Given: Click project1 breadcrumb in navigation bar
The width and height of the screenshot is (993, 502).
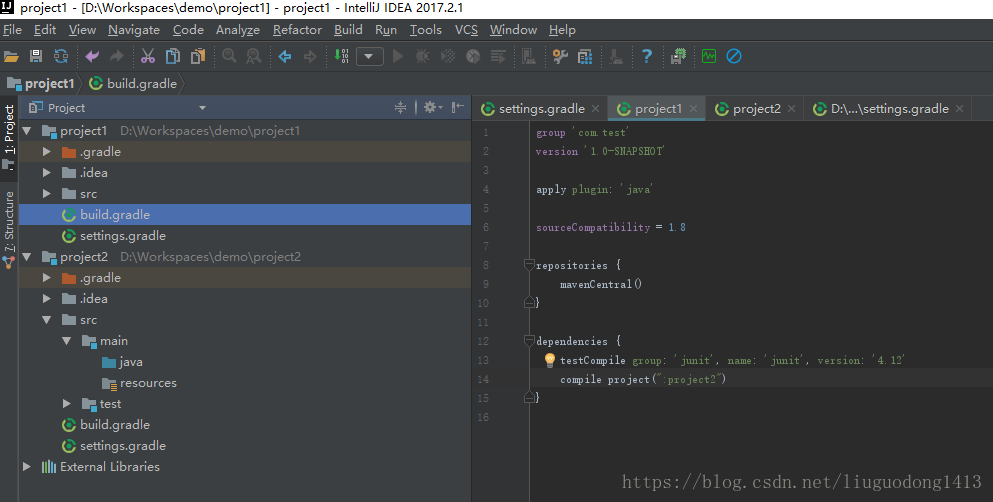Looking at the screenshot, I should (41, 84).
